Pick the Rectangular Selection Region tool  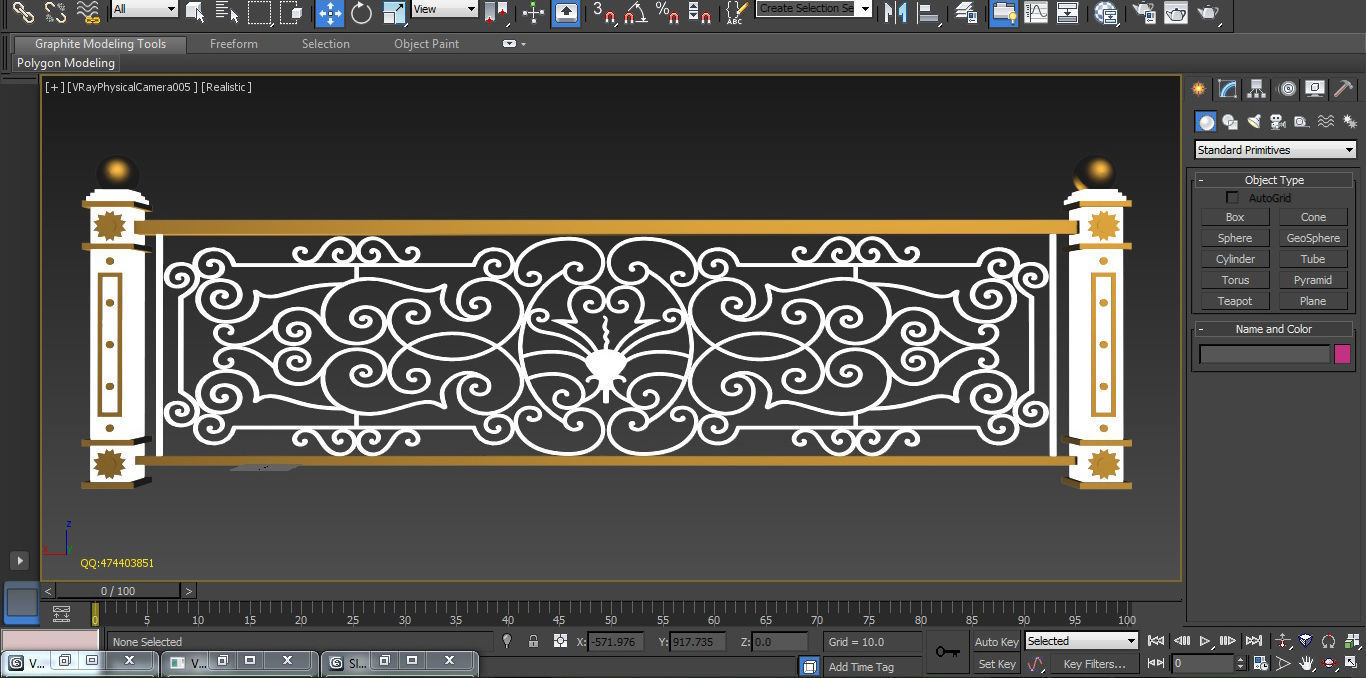click(260, 12)
